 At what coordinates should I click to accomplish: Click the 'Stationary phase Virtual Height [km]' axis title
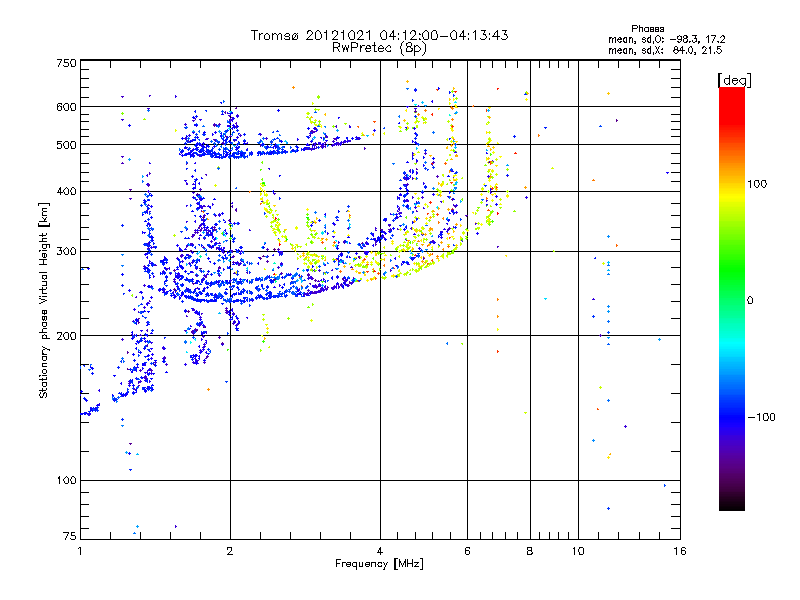[x=44, y=300]
